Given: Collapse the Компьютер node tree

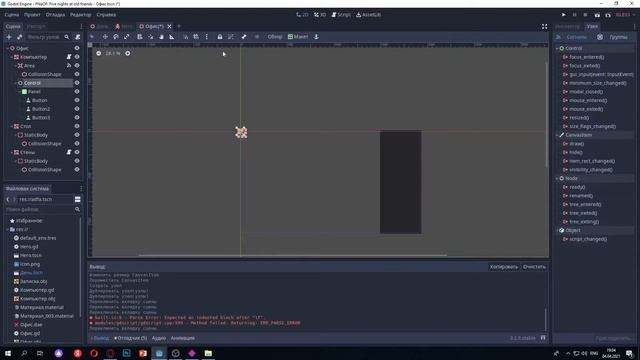Looking at the screenshot, I should 11,57.
